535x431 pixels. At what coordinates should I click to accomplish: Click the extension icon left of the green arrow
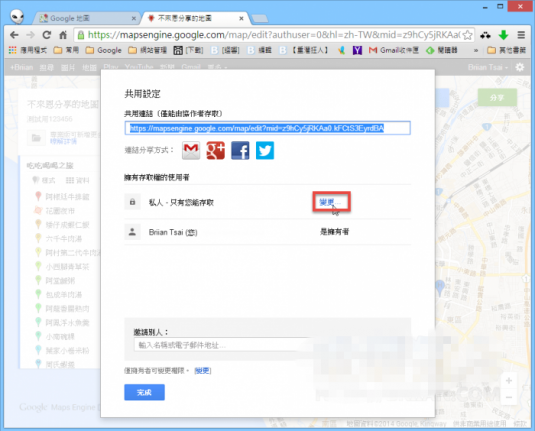click(485, 35)
